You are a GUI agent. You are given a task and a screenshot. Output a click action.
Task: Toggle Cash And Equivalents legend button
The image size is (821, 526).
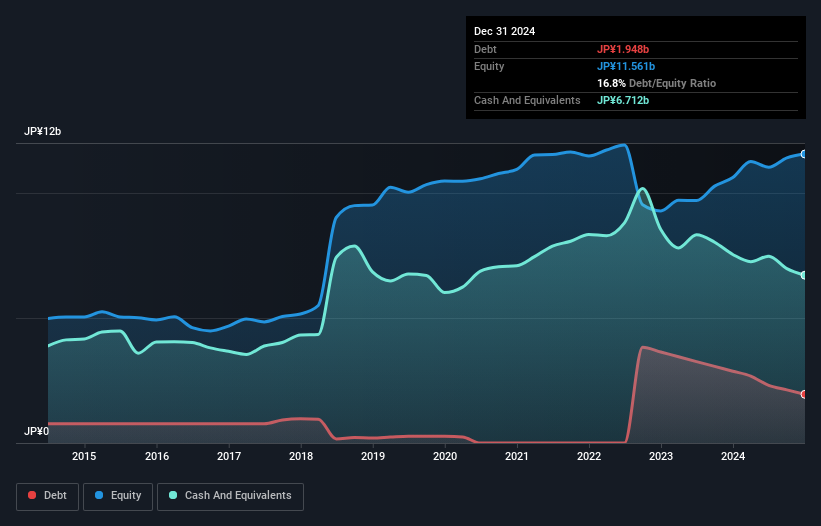230,496
